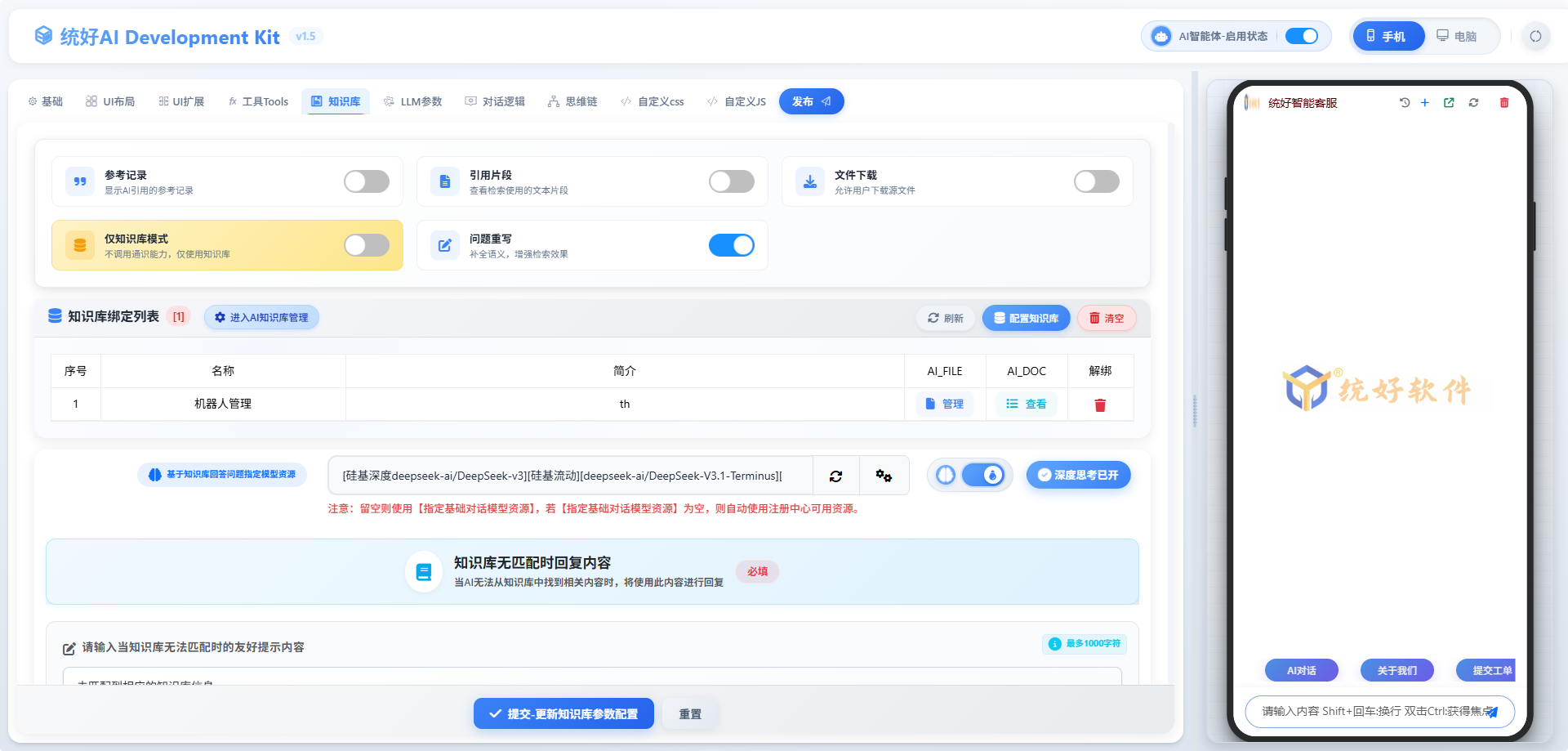The width and height of the screenshot is (1568, 751).
Task: Click the round refresh icon at top right
Action: 1535,36
